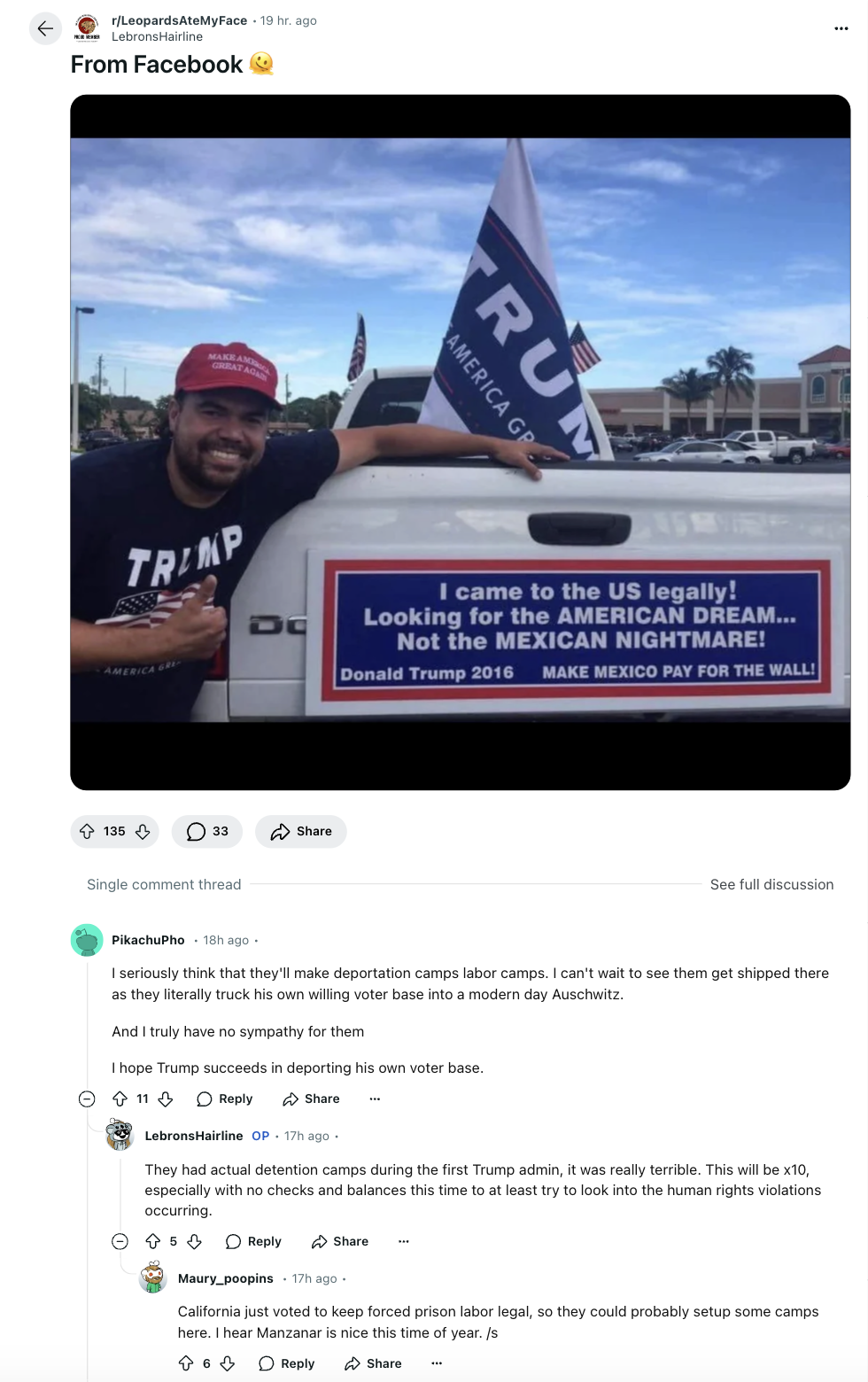Open the r/LeopardsAteMyFace subreddit avatar

[x=87, y=27]
